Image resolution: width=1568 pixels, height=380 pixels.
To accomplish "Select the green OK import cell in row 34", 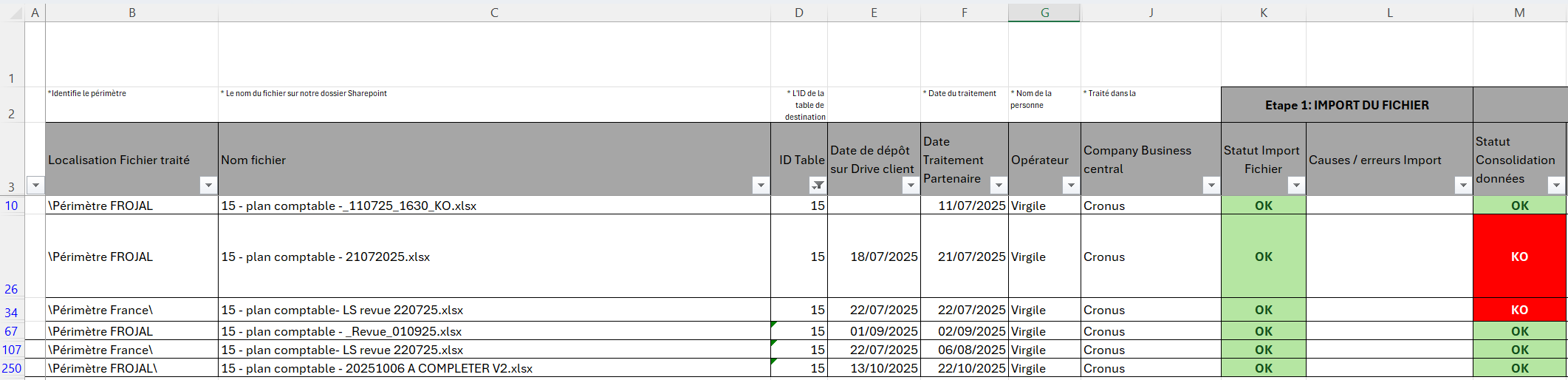I will [x=1263, y=310].
